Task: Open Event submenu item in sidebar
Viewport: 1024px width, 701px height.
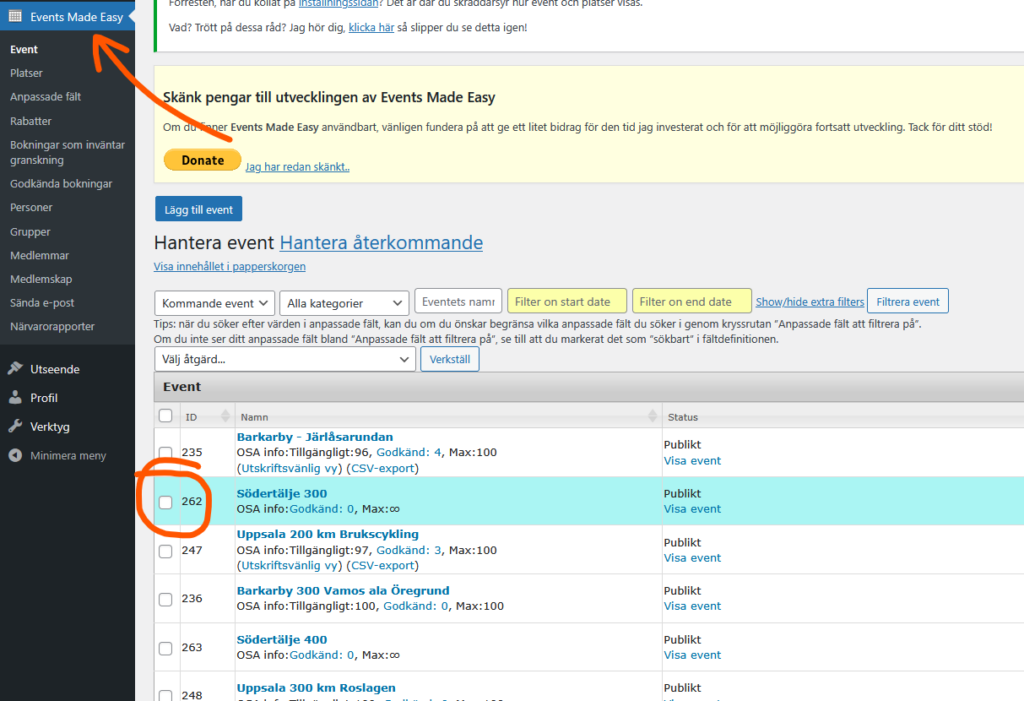Action: [x=24, y=50]
